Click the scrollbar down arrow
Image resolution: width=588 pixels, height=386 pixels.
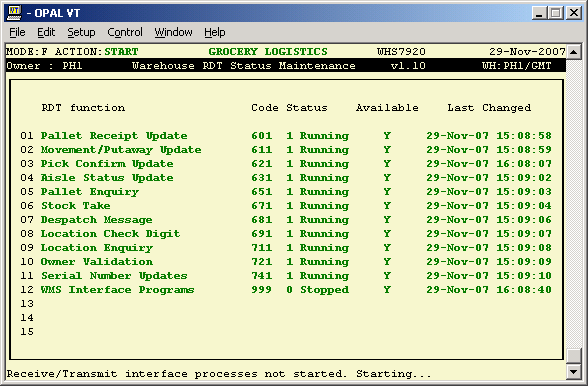tap(574, 372)
